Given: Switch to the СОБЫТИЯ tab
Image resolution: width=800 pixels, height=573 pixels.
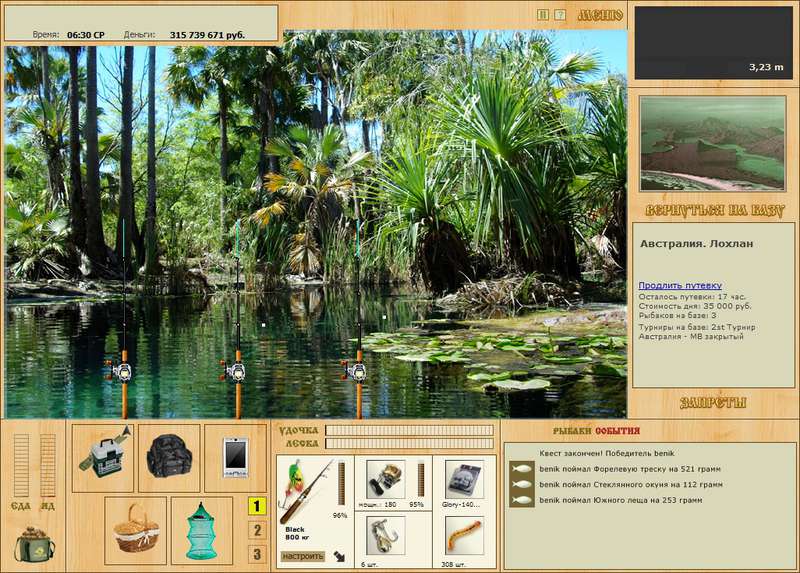Looking at the screenshot, I should coord(617,431).
